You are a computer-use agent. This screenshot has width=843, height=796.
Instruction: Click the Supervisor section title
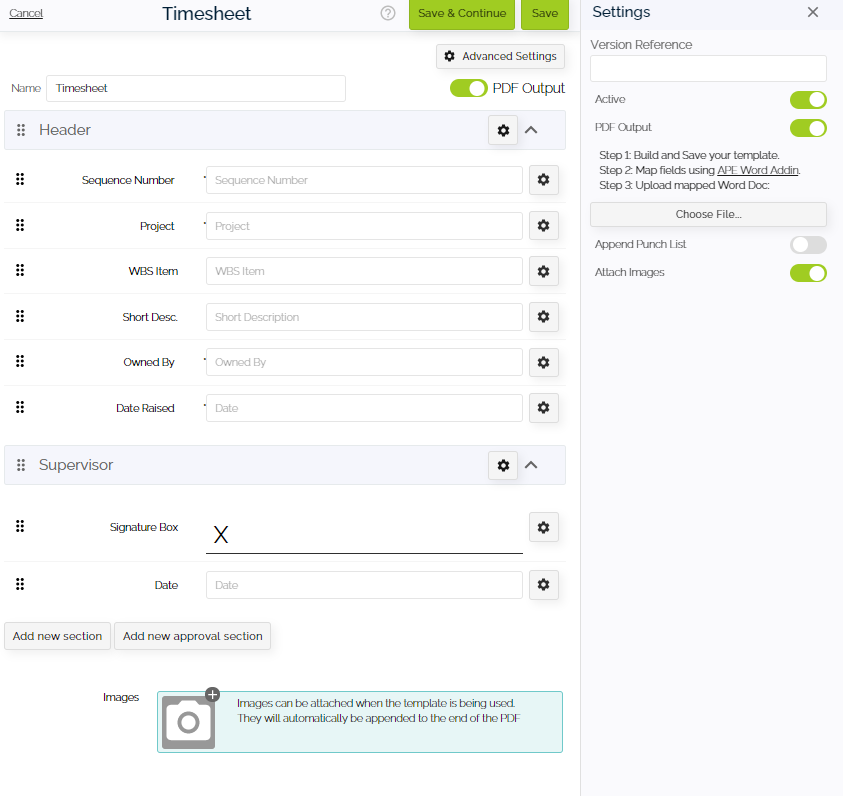(x=76, y=465)
